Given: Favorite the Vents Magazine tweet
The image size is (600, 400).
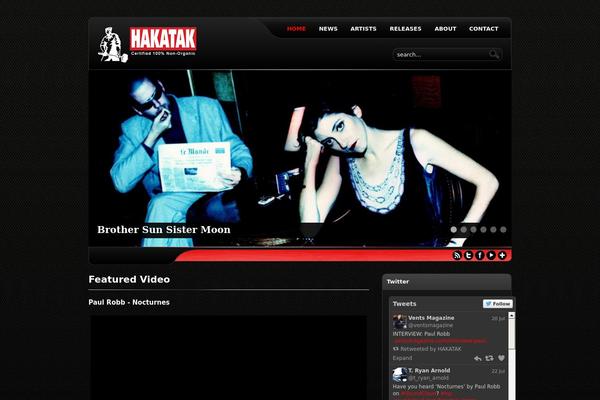Looking at the screenshot, I should tap(501, 358).
